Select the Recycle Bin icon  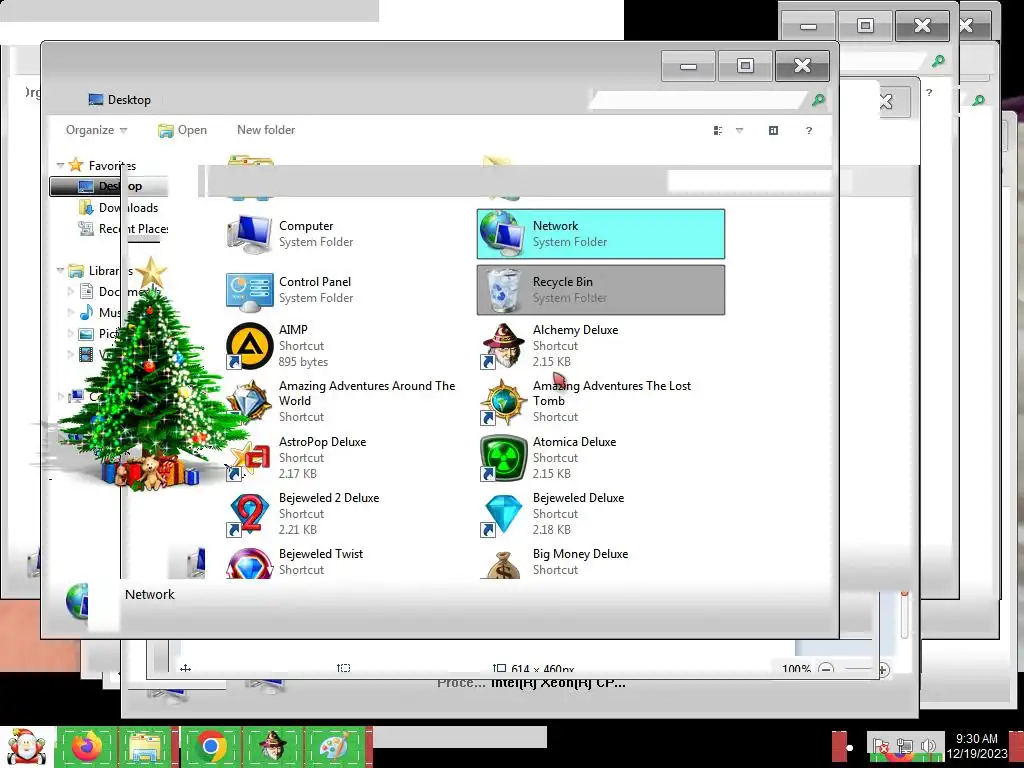point(502,290)
